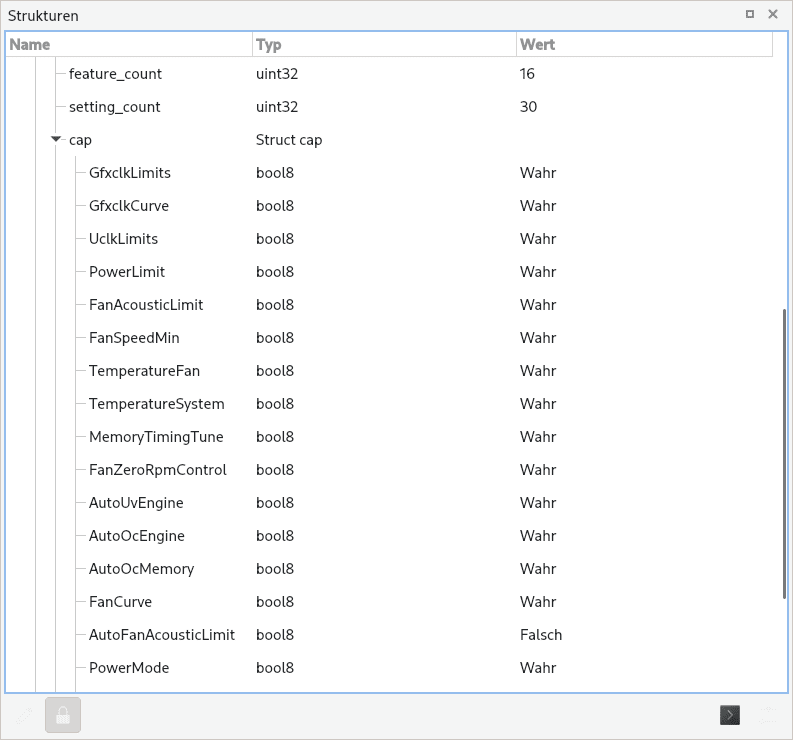Select the FanSpeedMin entry
The width and height of the screenshot is (793, 740).
[134, 338]
